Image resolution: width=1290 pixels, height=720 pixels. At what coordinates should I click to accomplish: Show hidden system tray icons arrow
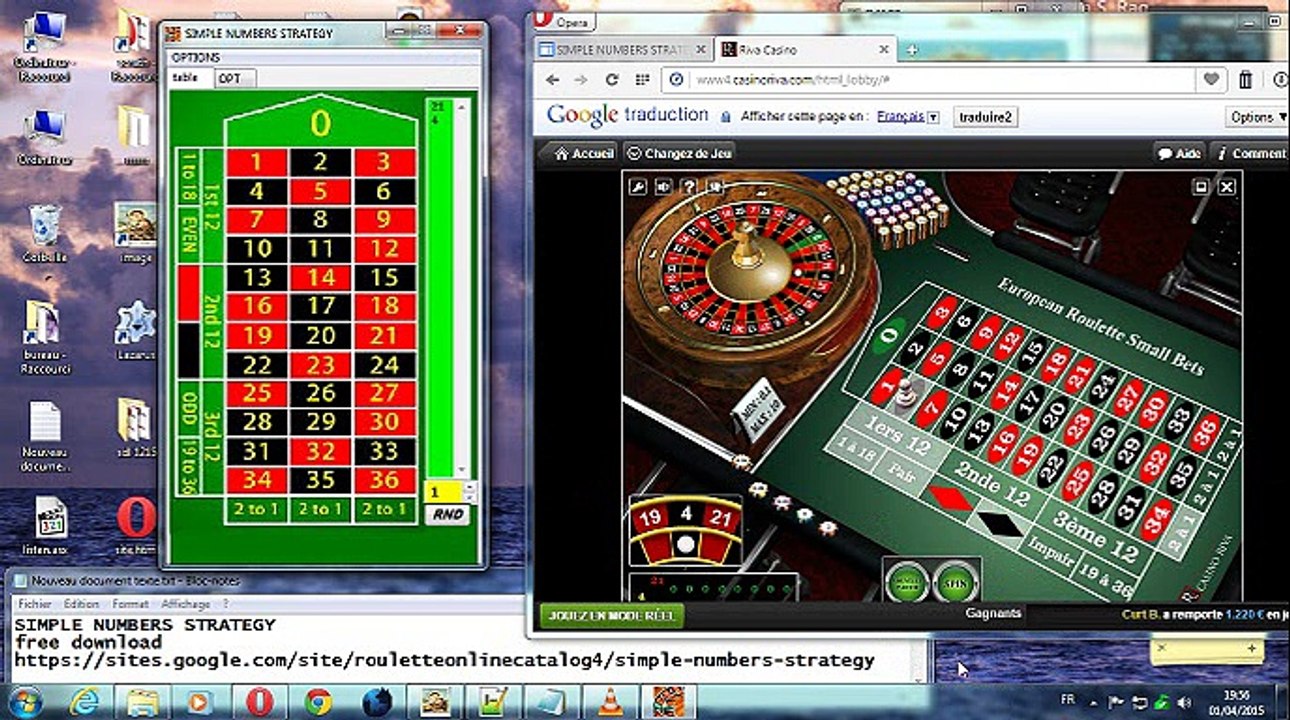(x=1092, y=702)
